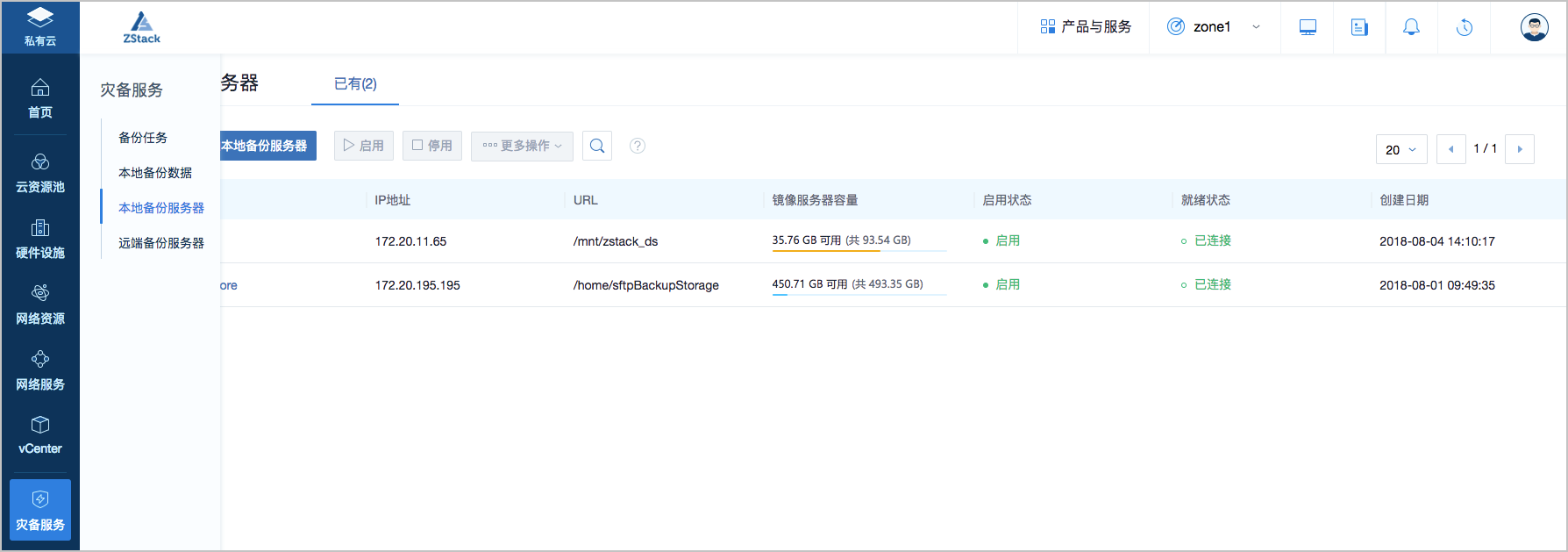Open 网络服务 network services
Image resolution: width=1568 pixels, height=552 pixels.
pyautogui.click(x=40, y=371)
